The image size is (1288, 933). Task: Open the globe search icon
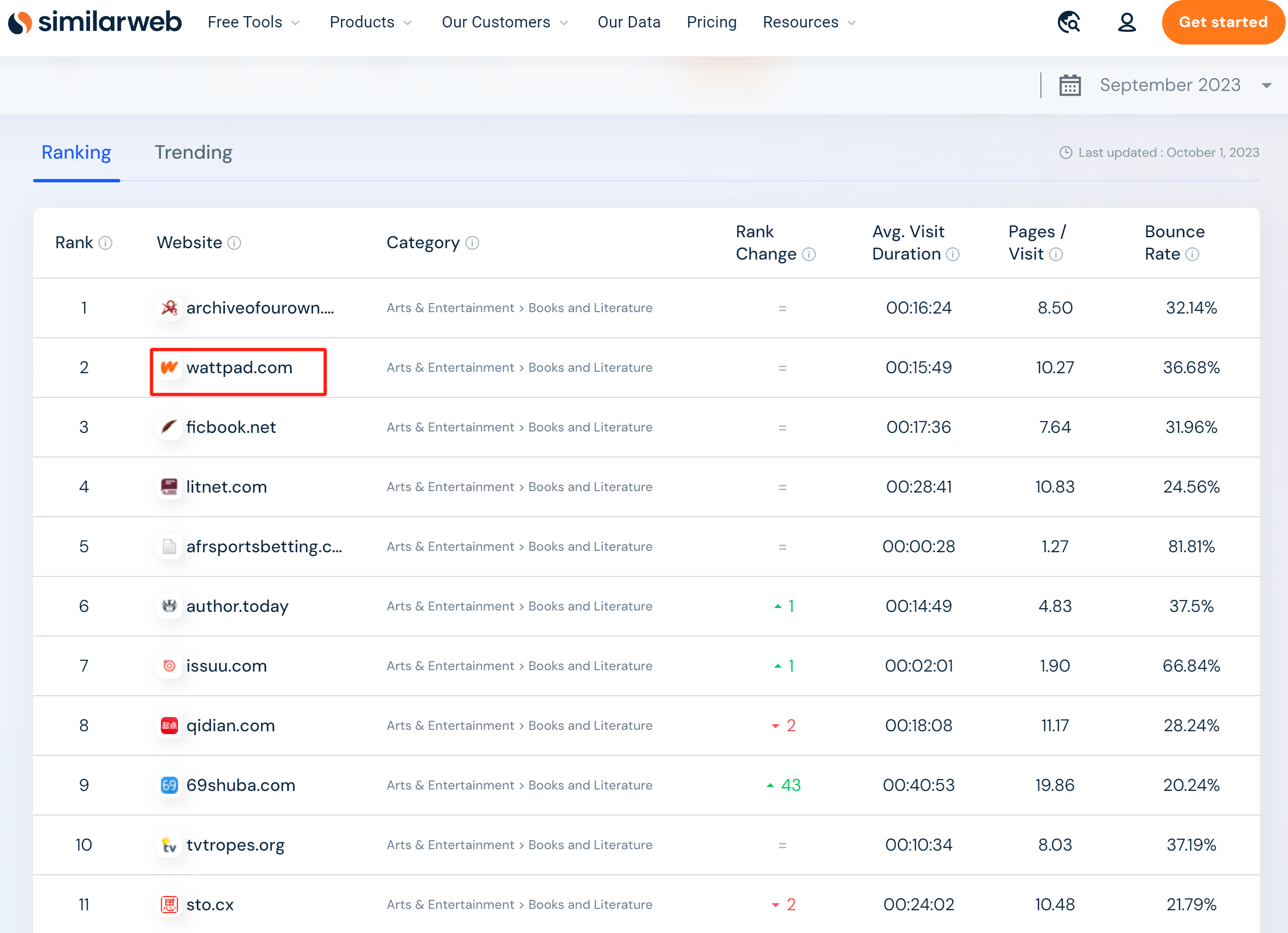click(x=1069, y=22)
